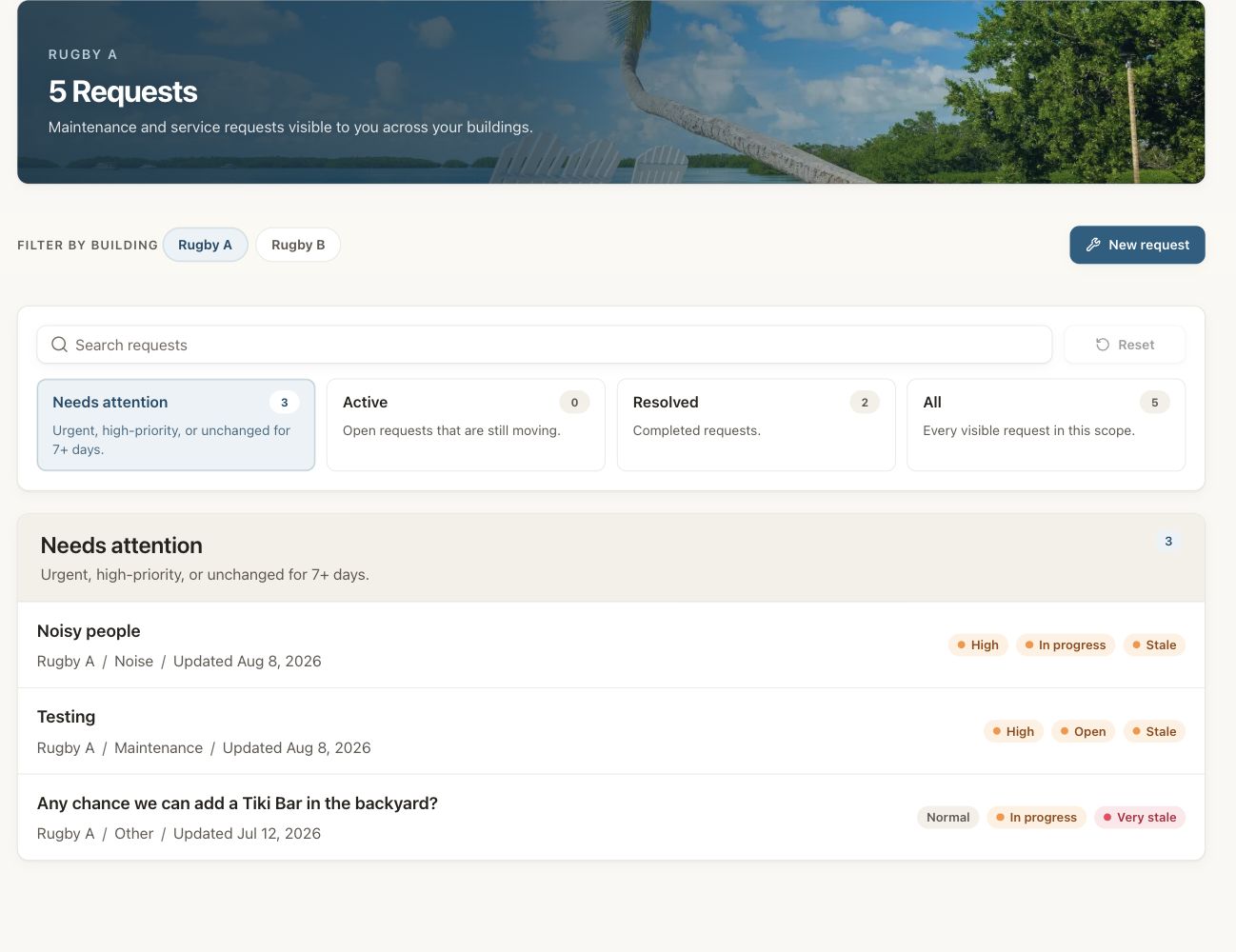The height and width of the screenshot is (952, 1236).
Task: Click 'Rugby A / Other / Updated Jul 12, 2026'
Action: (x=179, y=833)
